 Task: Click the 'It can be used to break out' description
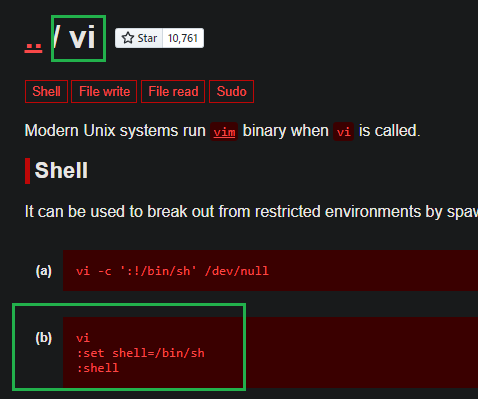pos(251,211)
